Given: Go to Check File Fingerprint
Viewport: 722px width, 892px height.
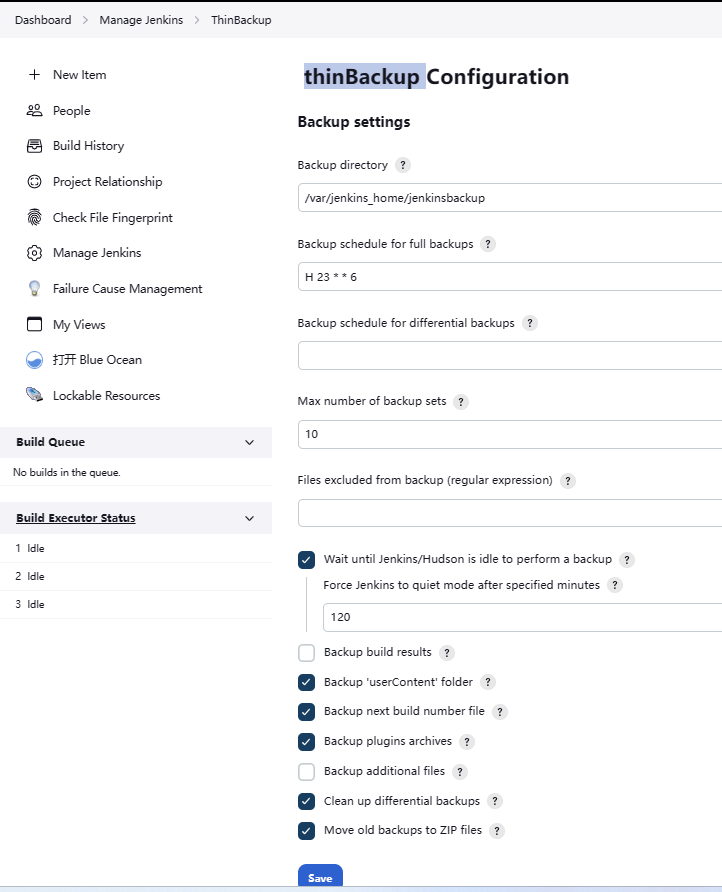Looking at the screenshot, I should coord(113,217).
